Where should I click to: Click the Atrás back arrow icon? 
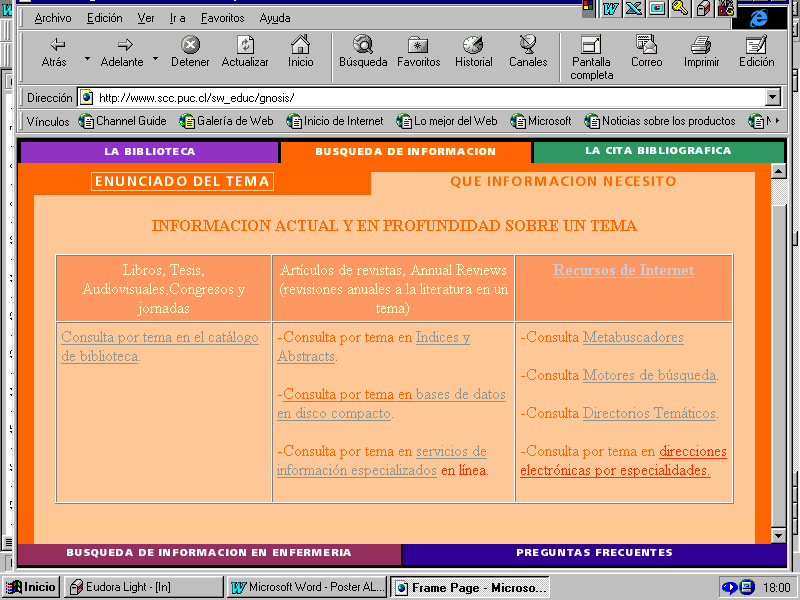[x=56, y=45]
